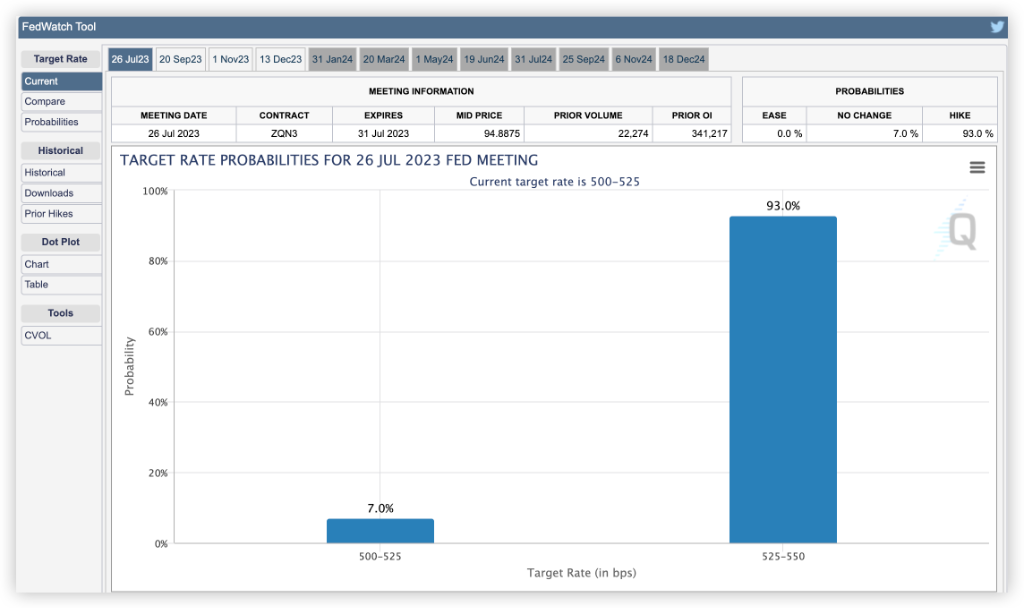Click the Twitter bird icon
The image size is (1024, 608).
pos(997,27)
